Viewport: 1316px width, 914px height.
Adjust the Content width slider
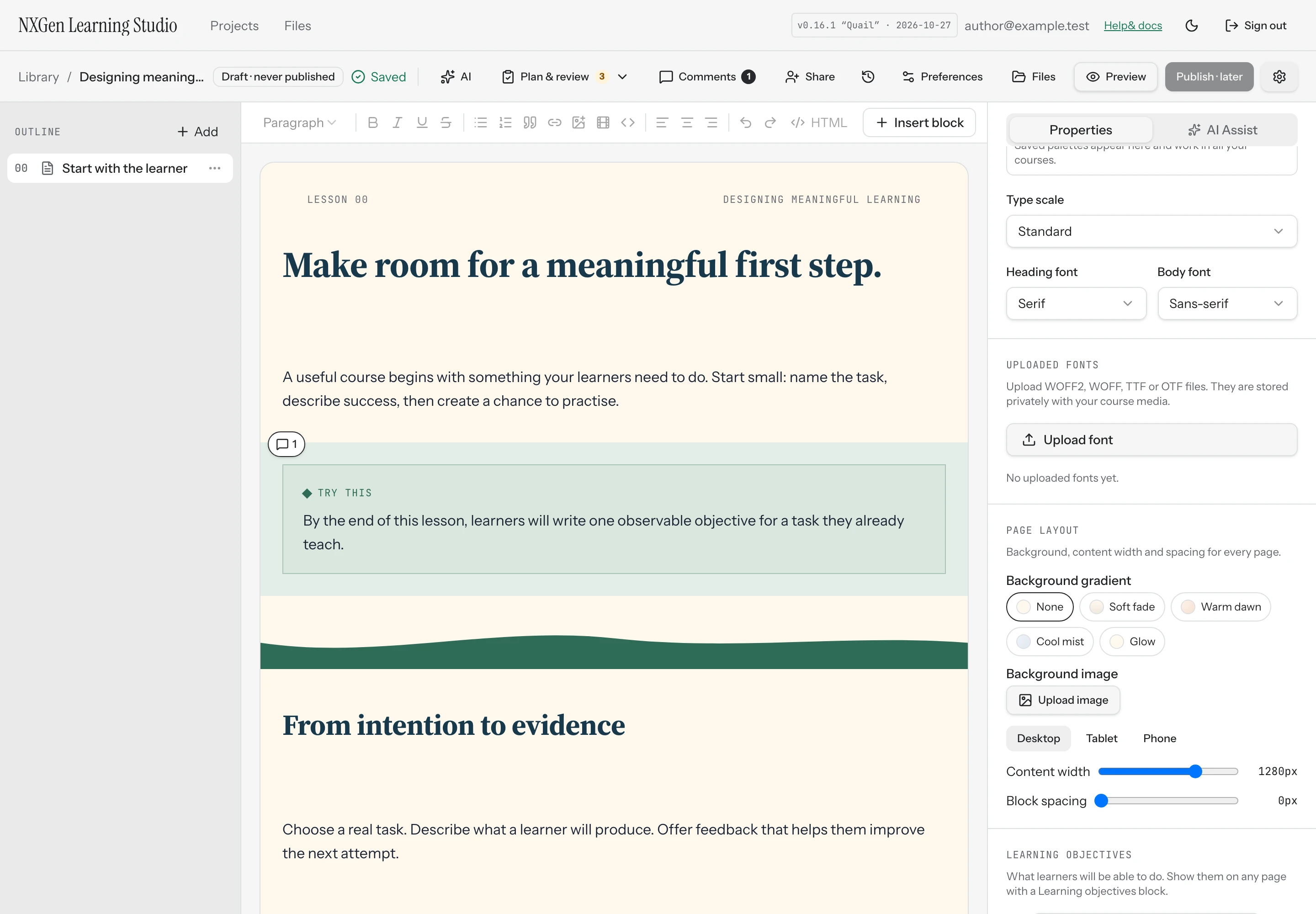pos(1168,772)
